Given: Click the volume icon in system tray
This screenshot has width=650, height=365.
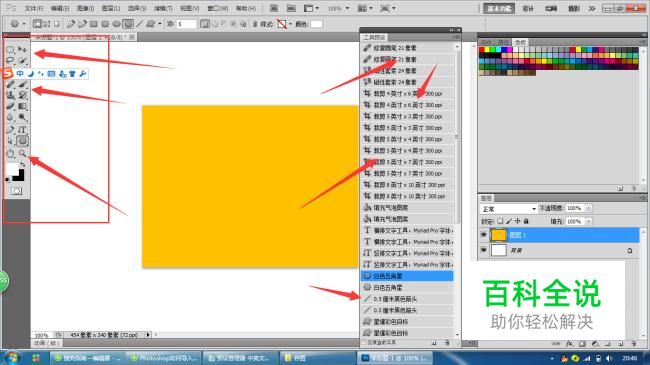Looking at the screenshot, I should (x=609, y=358).
